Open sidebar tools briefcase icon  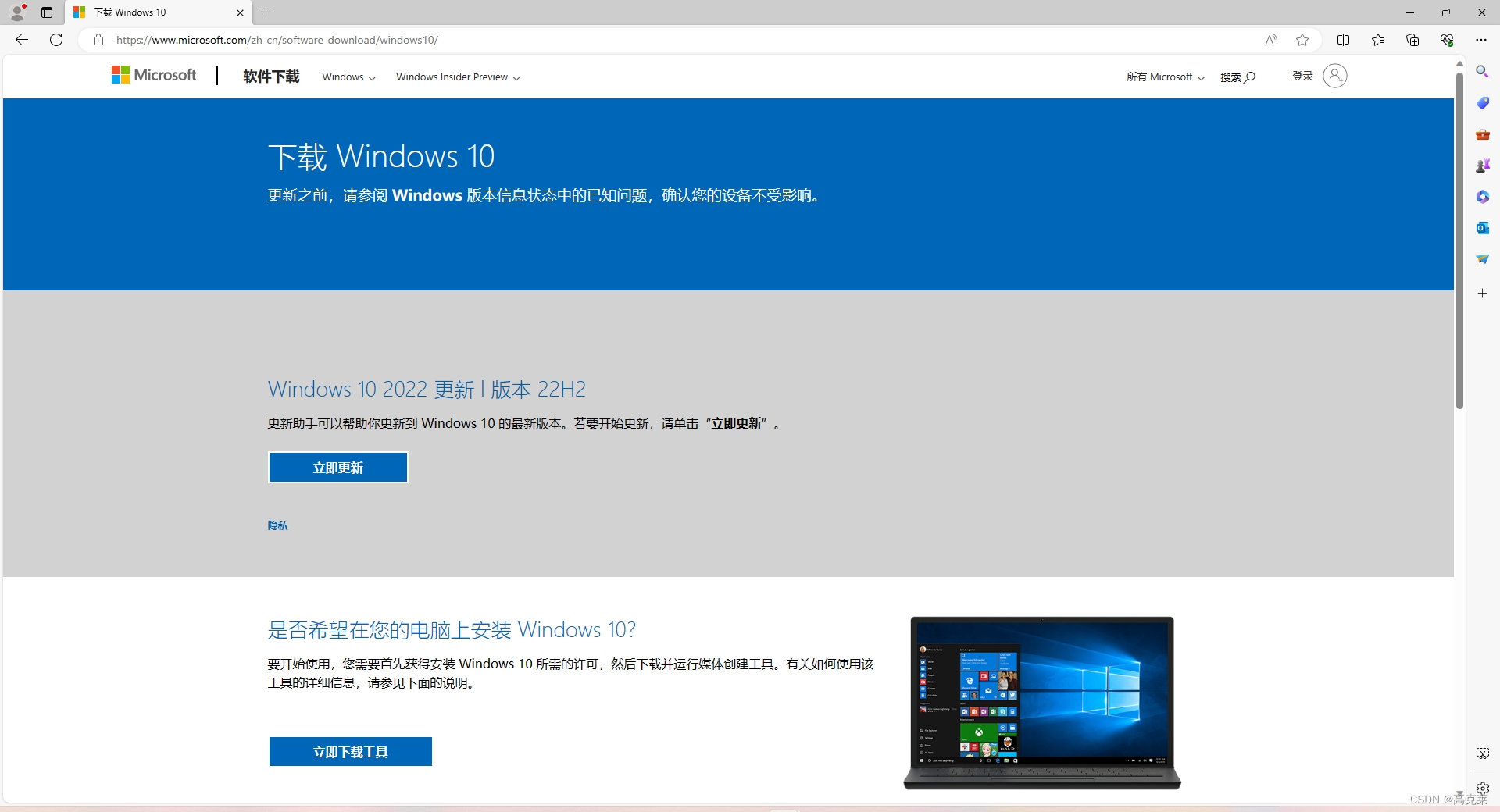[1482, 134]
